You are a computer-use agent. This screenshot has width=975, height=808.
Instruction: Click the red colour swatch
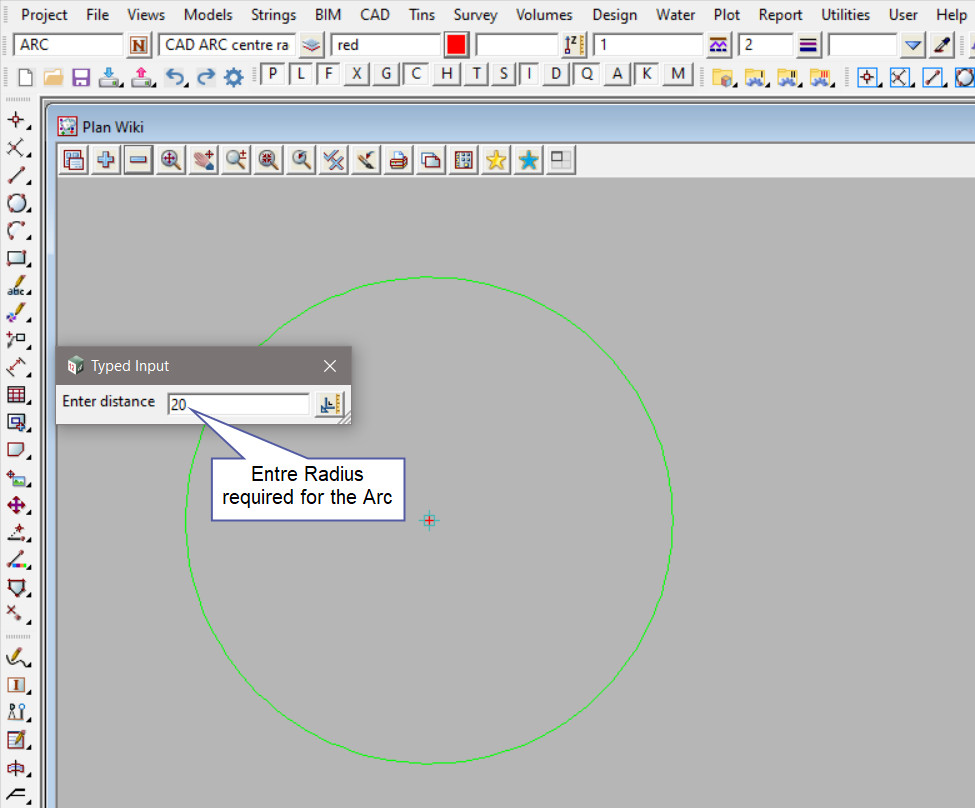coord(457,45)
